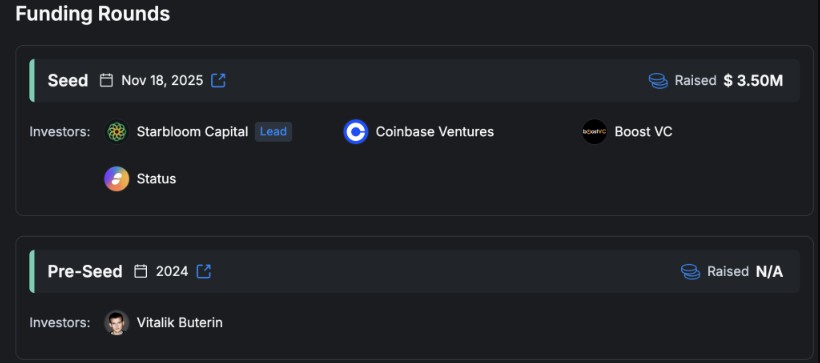Click the Seed round title
Screen dimensions: 820x363
point(68,81)
